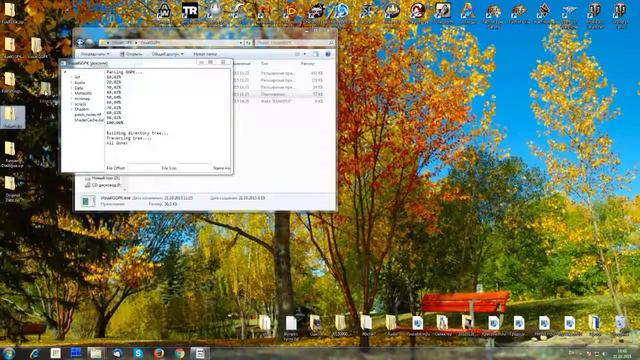The image size is (640, 360).
Task: Open the Tomb Raider TR desktop shortcut
Action: tap(190, 11)
